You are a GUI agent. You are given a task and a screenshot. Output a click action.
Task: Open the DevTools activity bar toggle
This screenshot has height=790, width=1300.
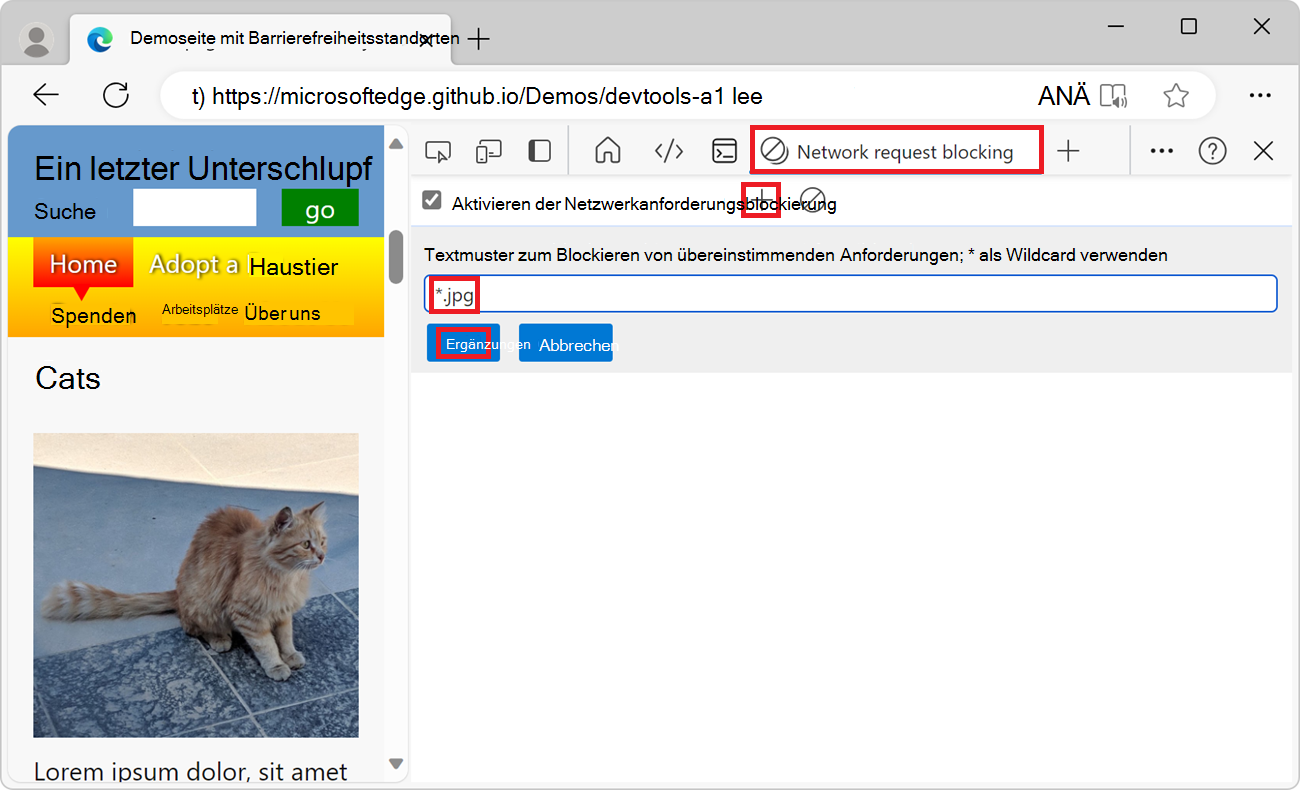click(x=539, y=150)
